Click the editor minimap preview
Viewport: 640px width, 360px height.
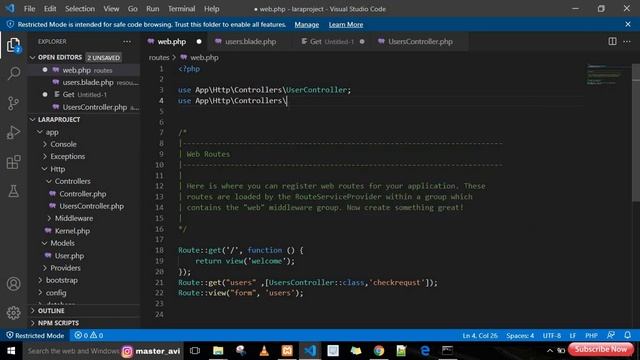coord(605,75)
